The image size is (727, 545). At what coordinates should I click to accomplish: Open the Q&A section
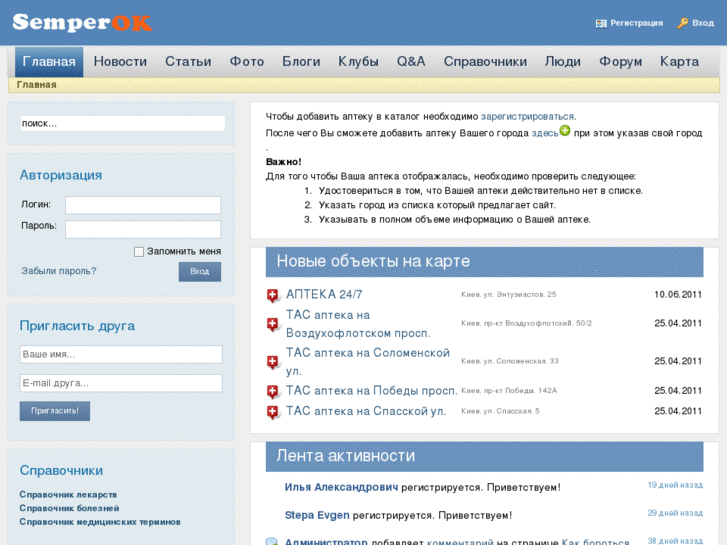click(x=411, y=62)
